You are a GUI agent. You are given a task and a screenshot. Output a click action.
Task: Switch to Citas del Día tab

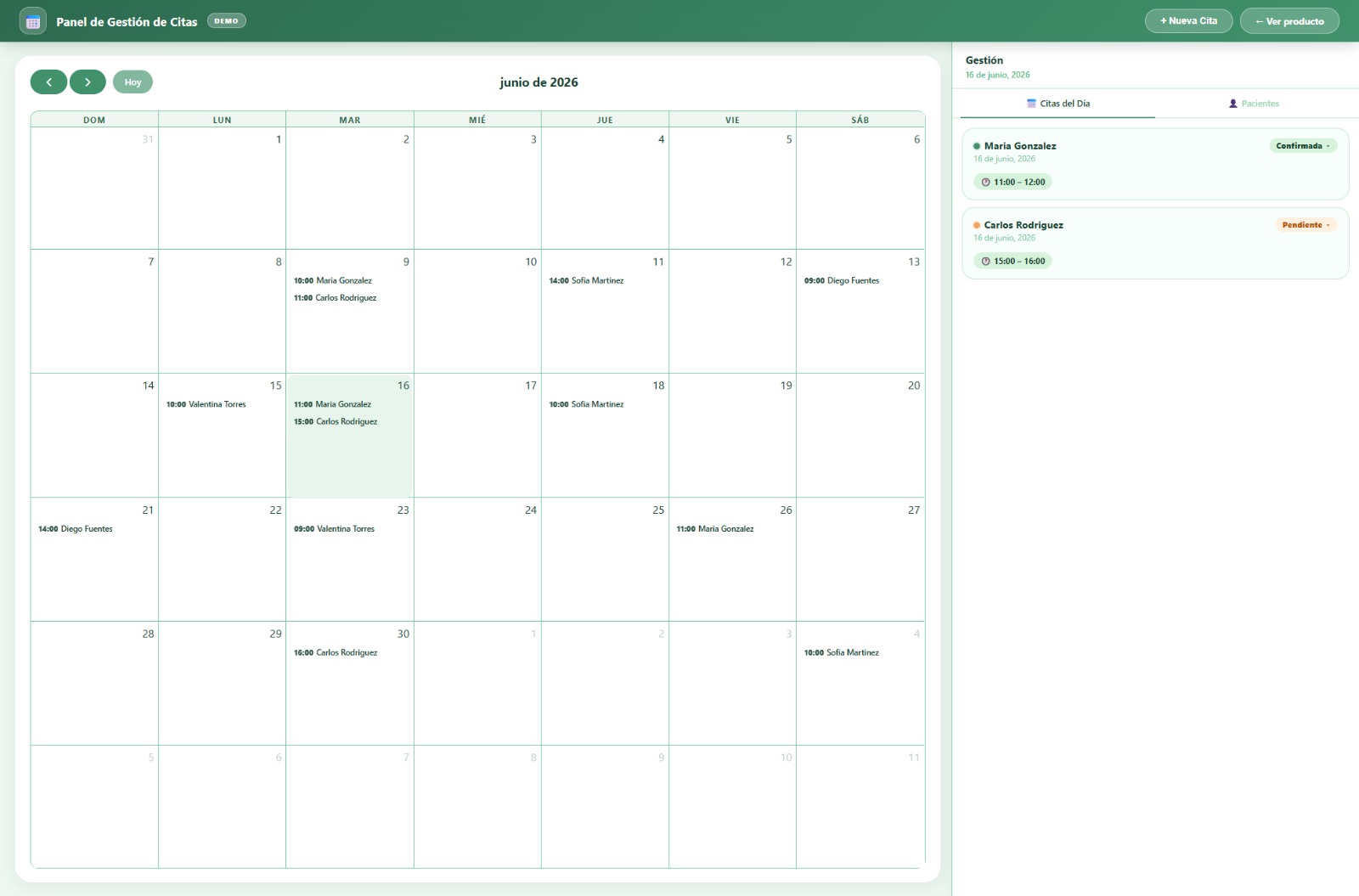tap(1057, 104)
